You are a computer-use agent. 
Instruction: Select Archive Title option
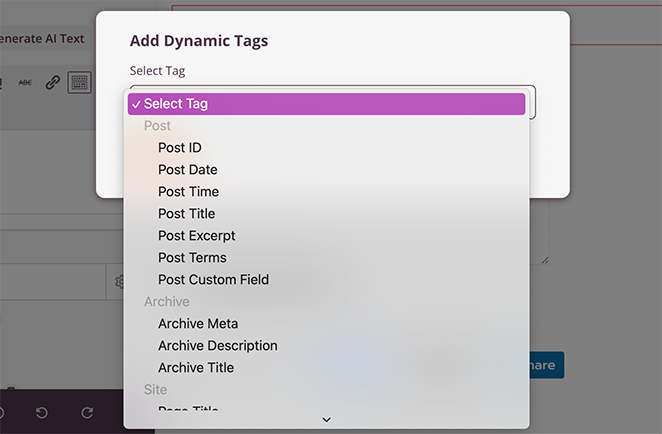tap(196, 368)
